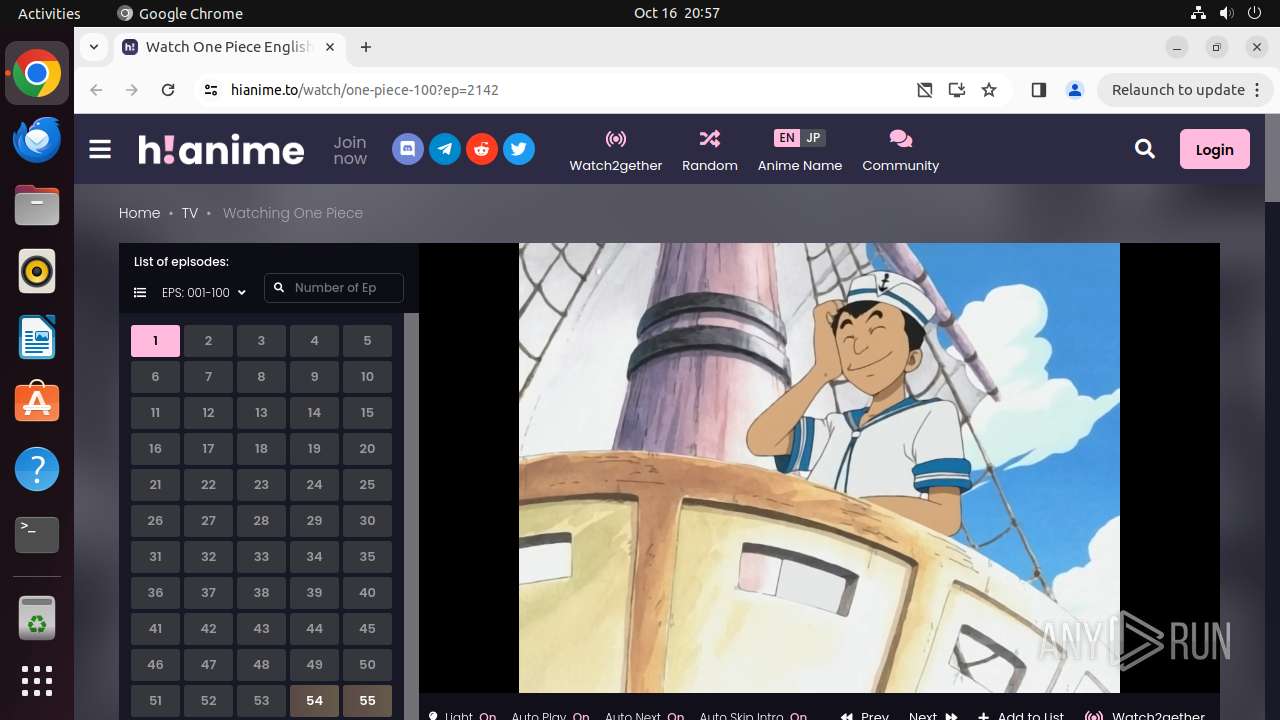This screenshot has width=1280, height=720.
Task: Select episode 2
Action: (x=208, y=341)
